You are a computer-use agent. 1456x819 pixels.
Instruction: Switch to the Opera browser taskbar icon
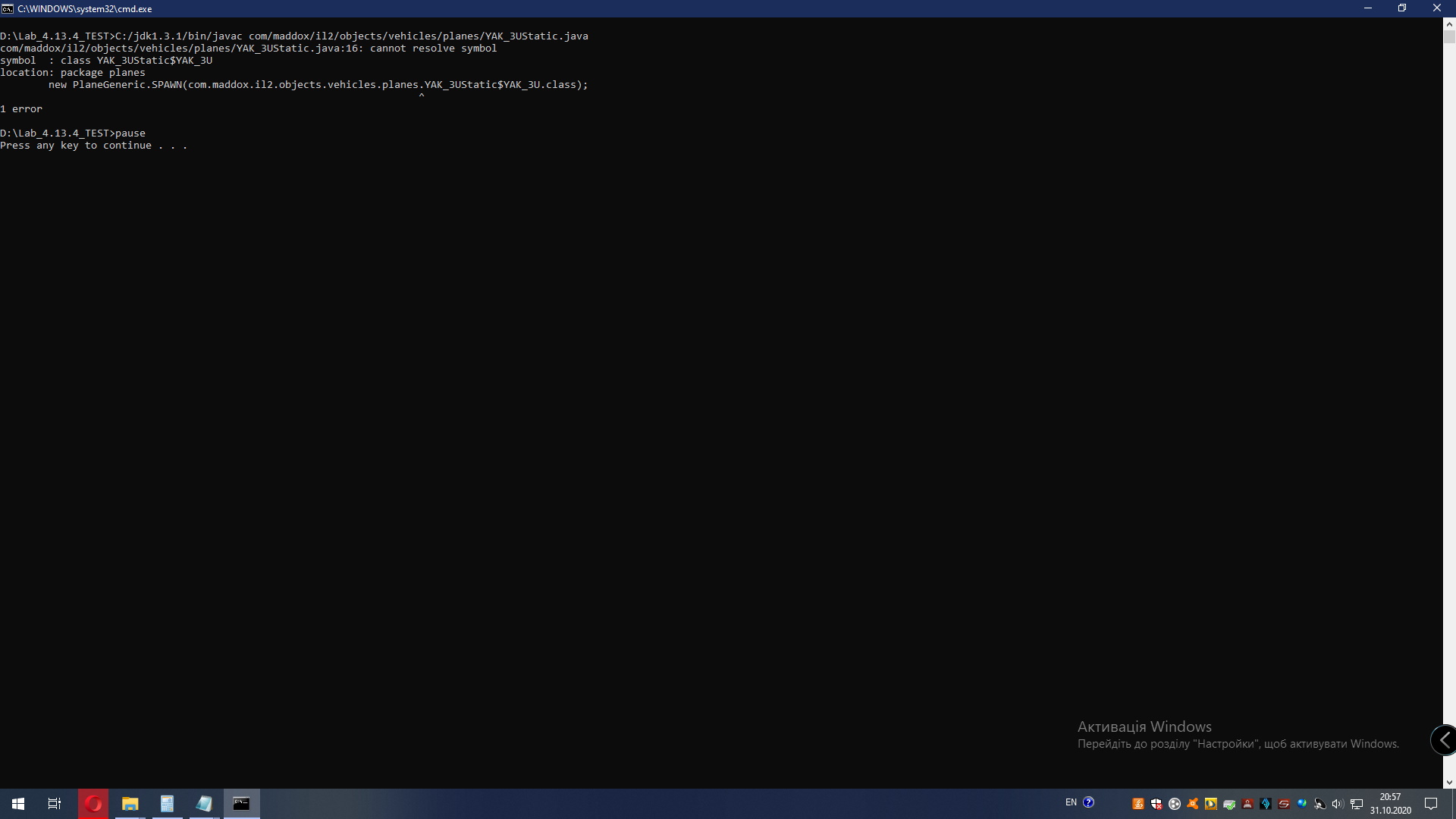point(93,804)
